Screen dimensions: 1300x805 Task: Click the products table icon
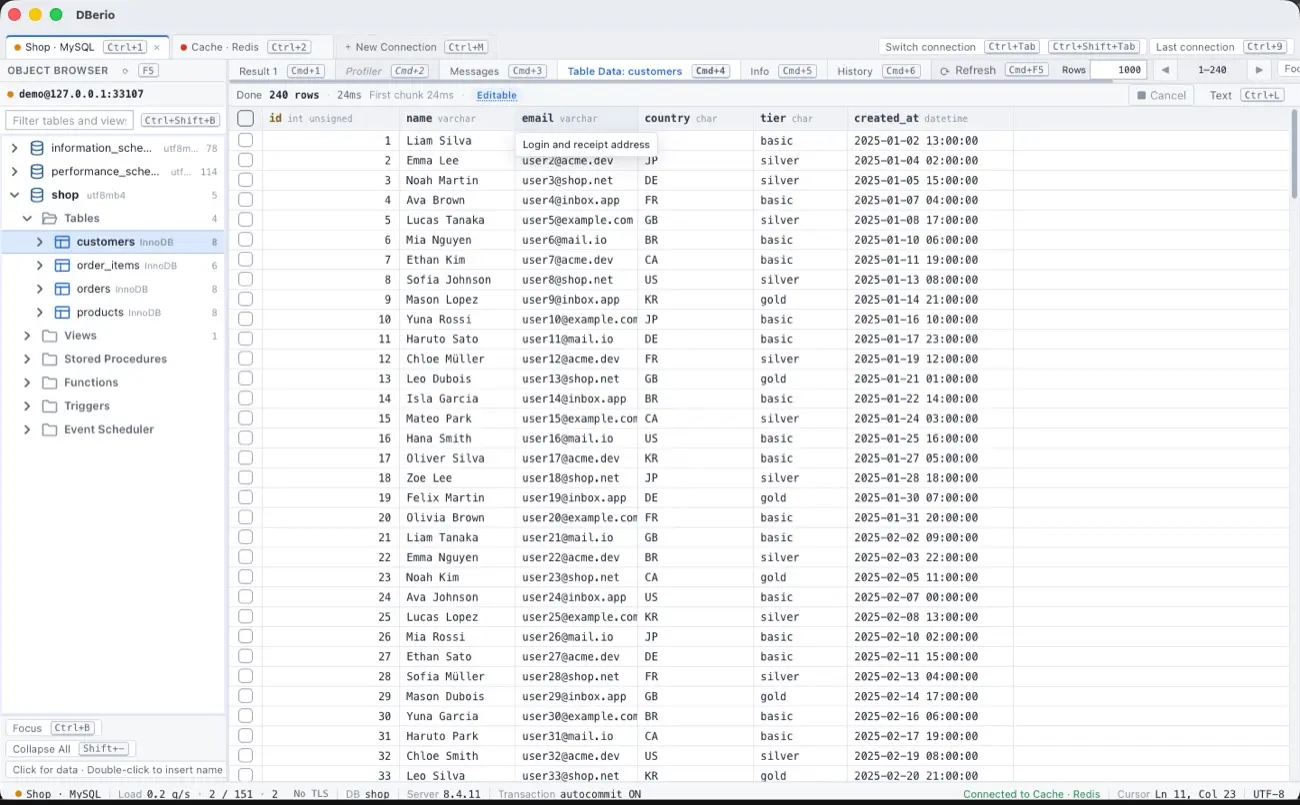coord(62,312)
